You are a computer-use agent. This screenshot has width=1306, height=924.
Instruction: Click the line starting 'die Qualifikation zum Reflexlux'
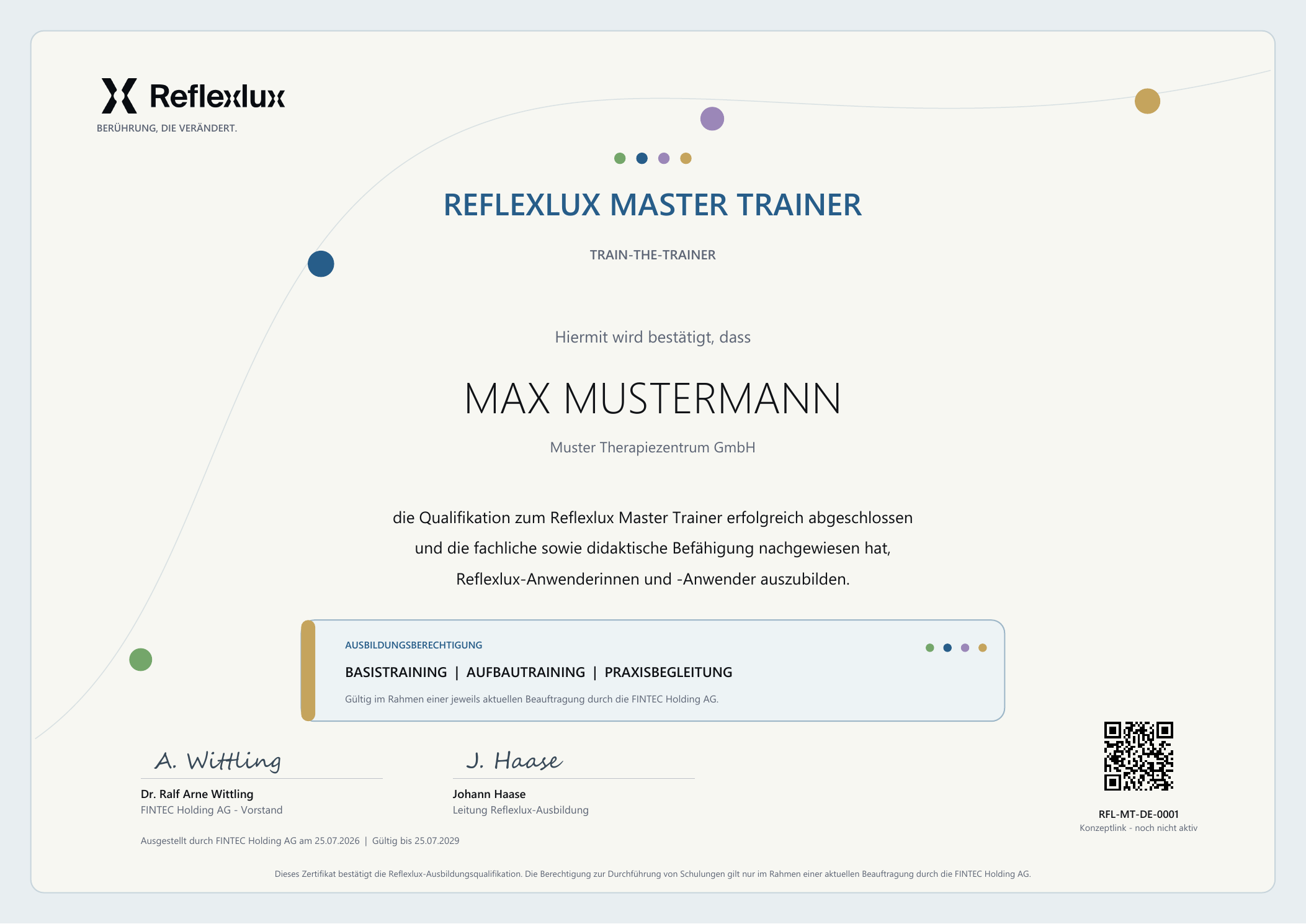(x=653, y=518)
